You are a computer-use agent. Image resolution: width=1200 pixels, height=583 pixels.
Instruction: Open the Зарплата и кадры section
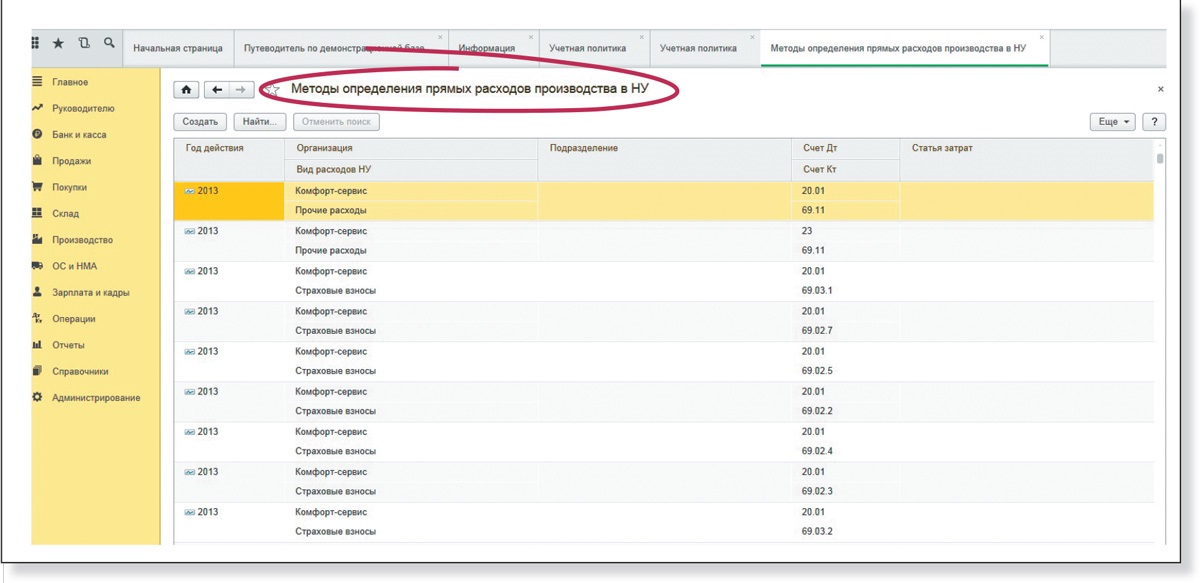pos(90,293)
